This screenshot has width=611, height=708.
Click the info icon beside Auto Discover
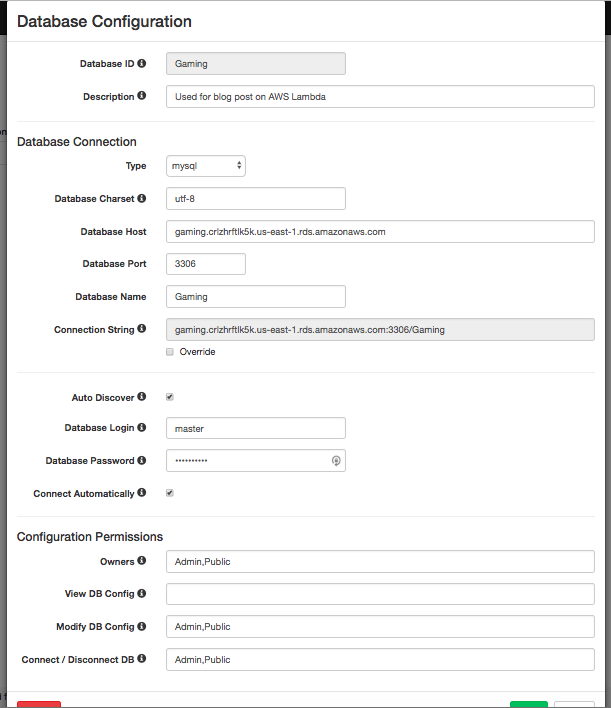tap(141, 396)
